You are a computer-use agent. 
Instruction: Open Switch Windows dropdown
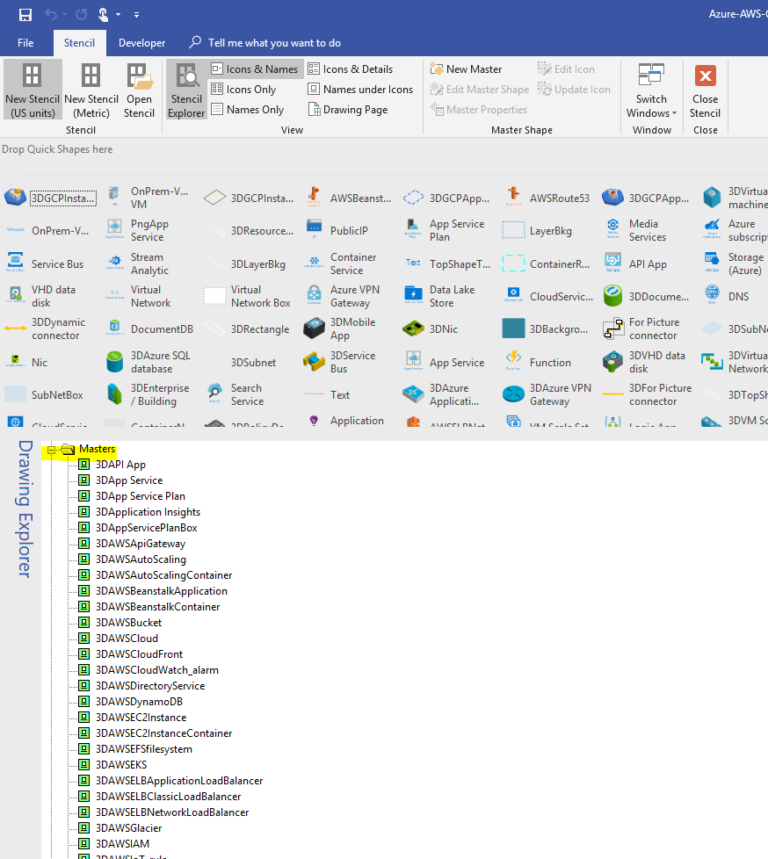point(651,90)
